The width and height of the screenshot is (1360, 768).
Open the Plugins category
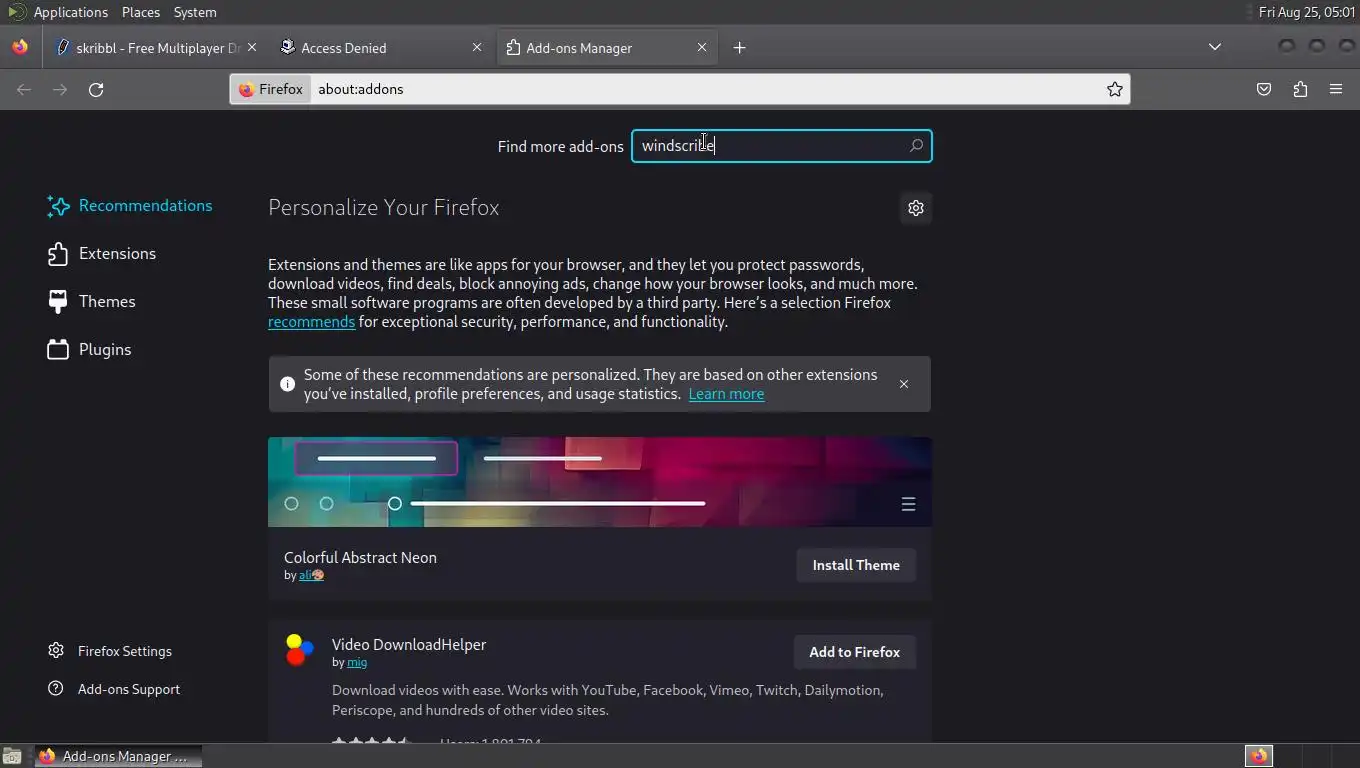coord(90,350)
